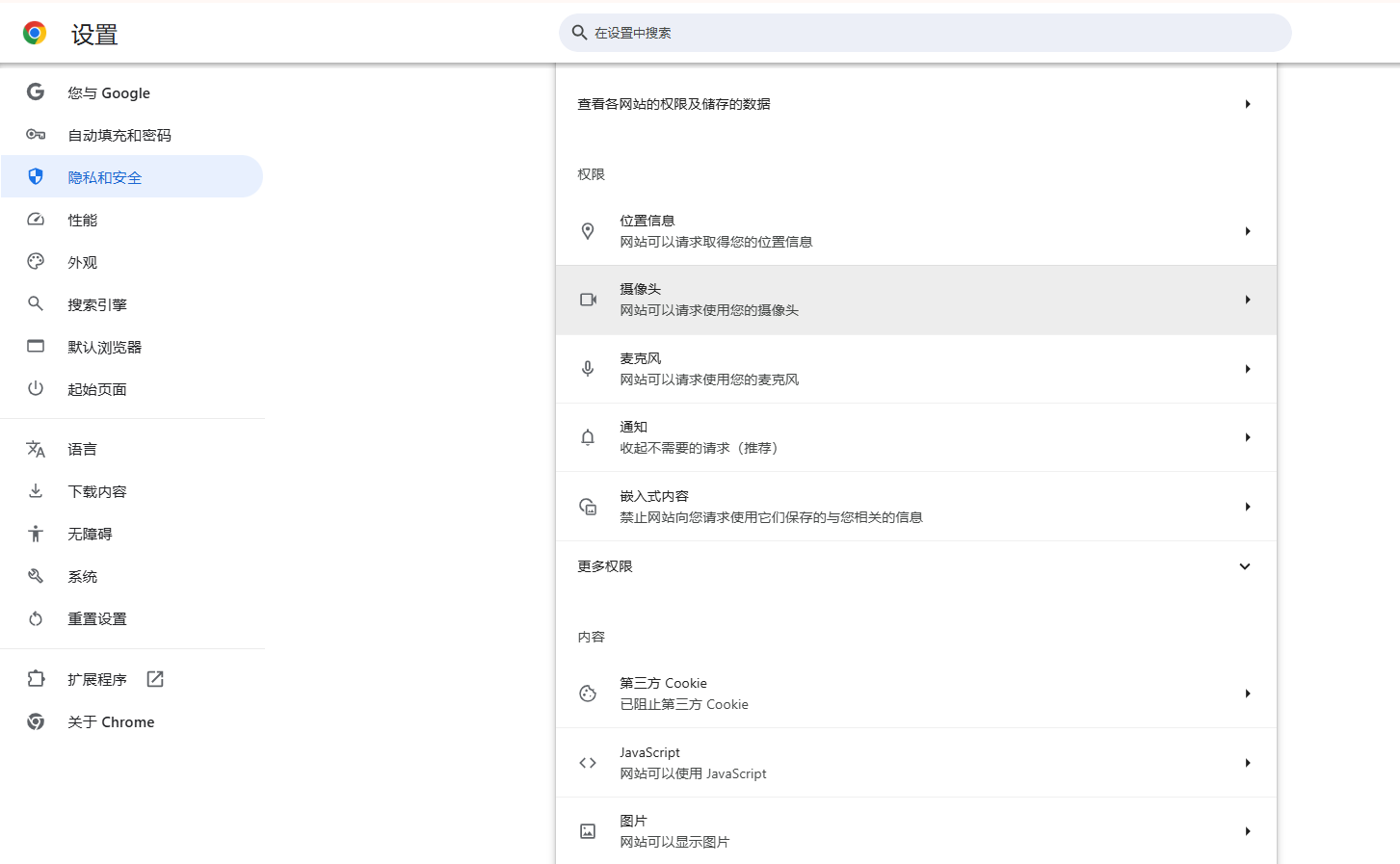Viewport: 1400px width, 864px height.
Task: Open 下载内容 settings
Action: coord(132,491)
